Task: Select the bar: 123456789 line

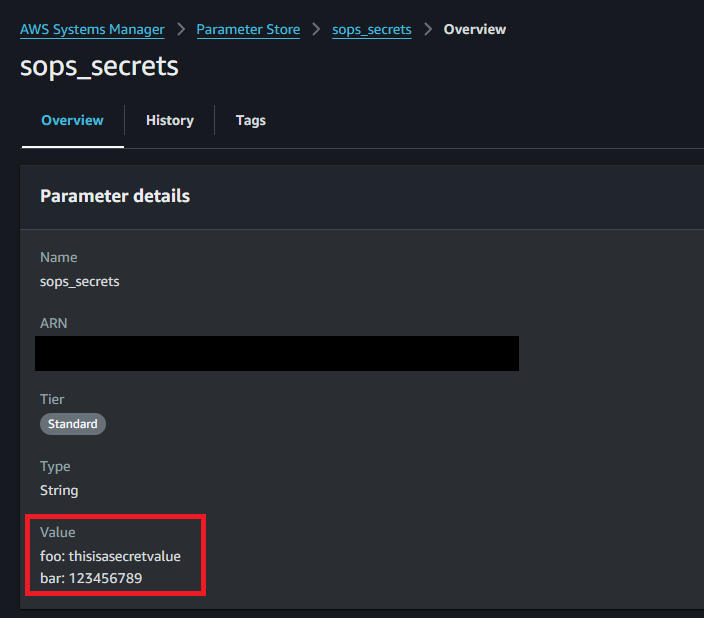Action: pyautogui.click(x=91, y=578)
